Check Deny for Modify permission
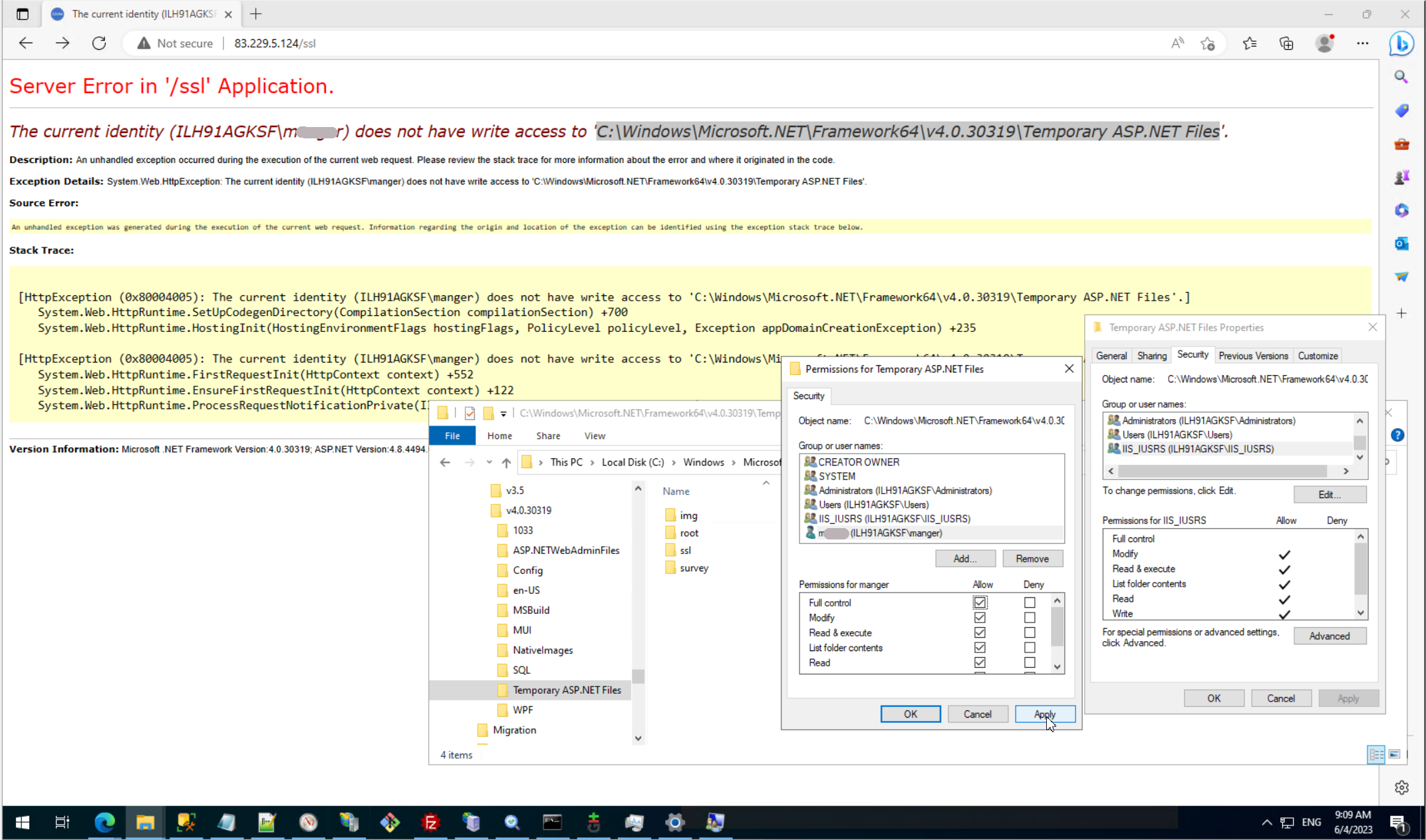 [x=1030, y=618]
